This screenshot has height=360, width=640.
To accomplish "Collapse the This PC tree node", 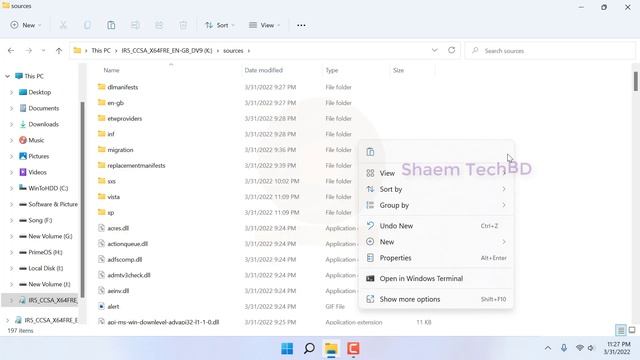I will pos(7,76).
